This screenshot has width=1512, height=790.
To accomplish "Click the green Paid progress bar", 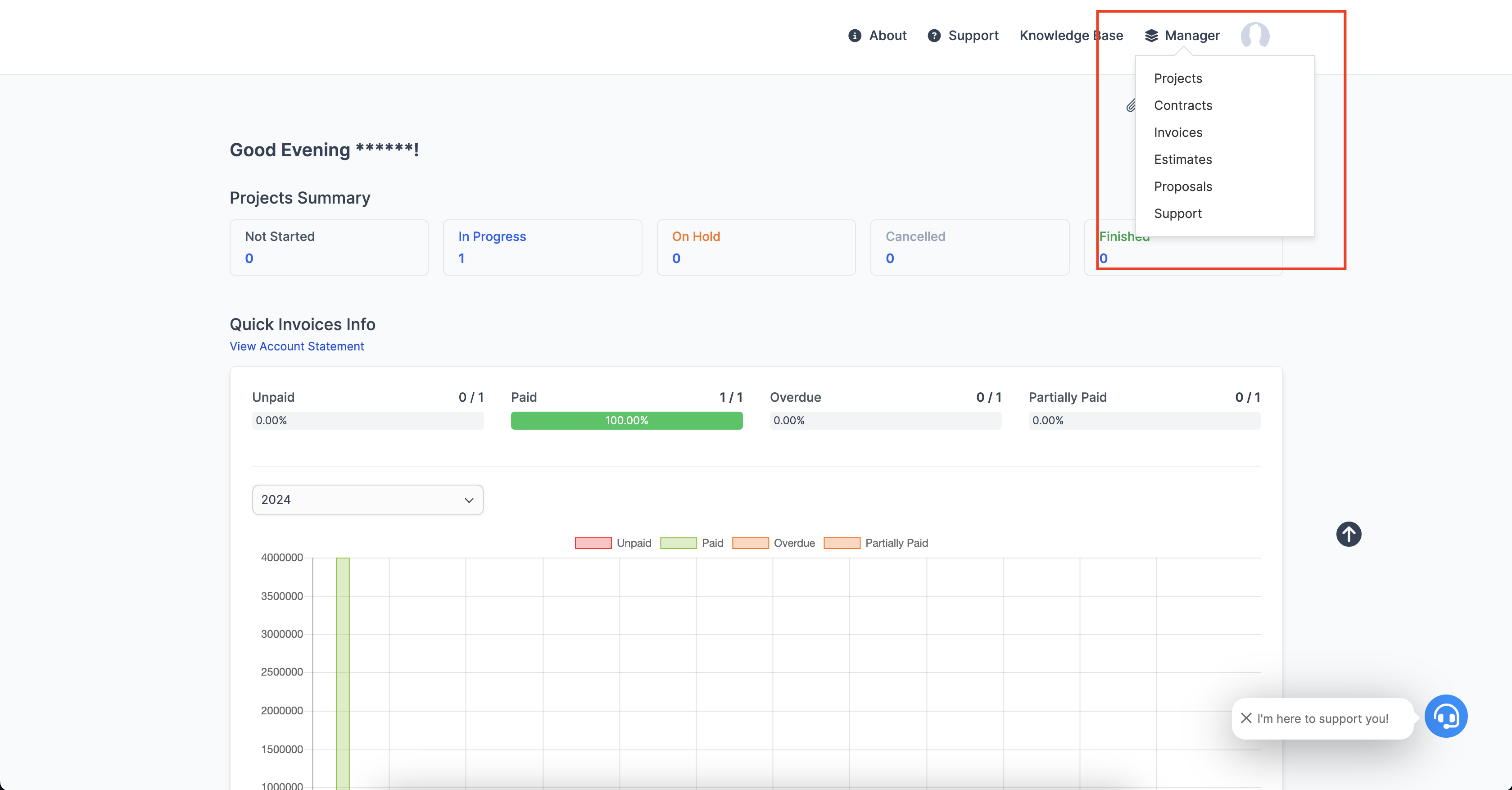I will click(x=626, y=420).
